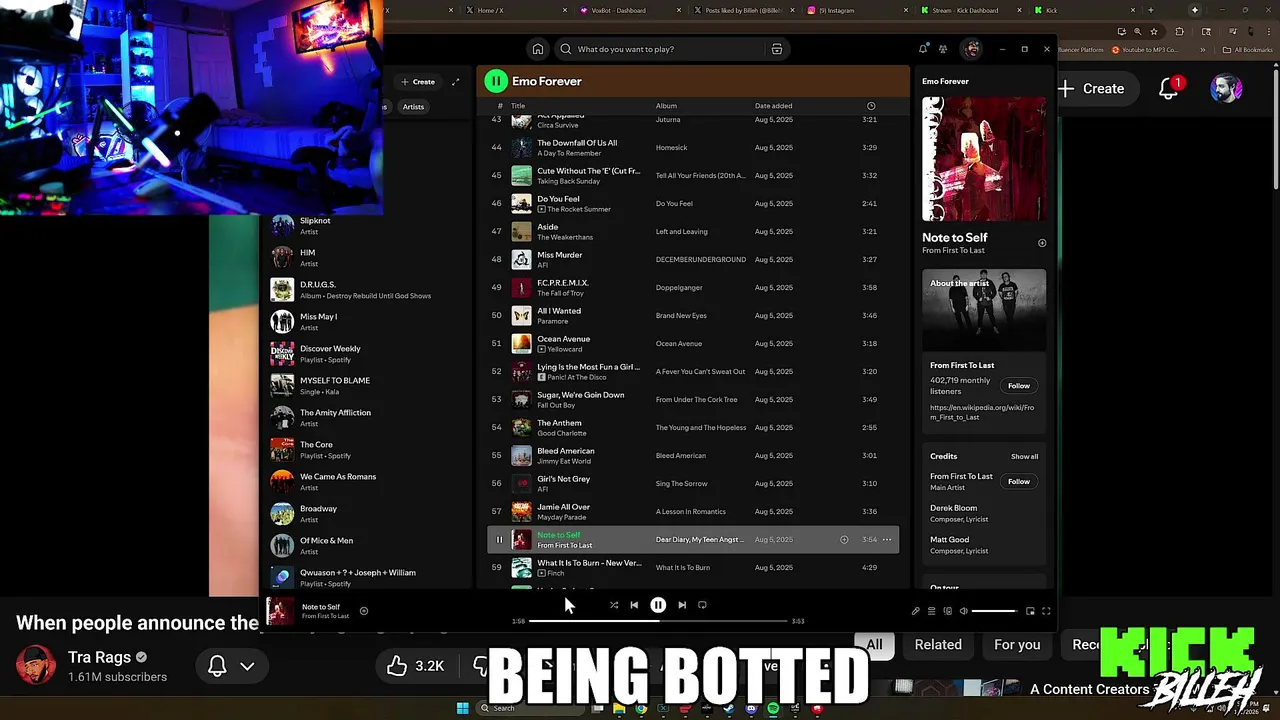Open the Friend Activity icon in Spotify
Screen dimensions: 1280x720
942,49
